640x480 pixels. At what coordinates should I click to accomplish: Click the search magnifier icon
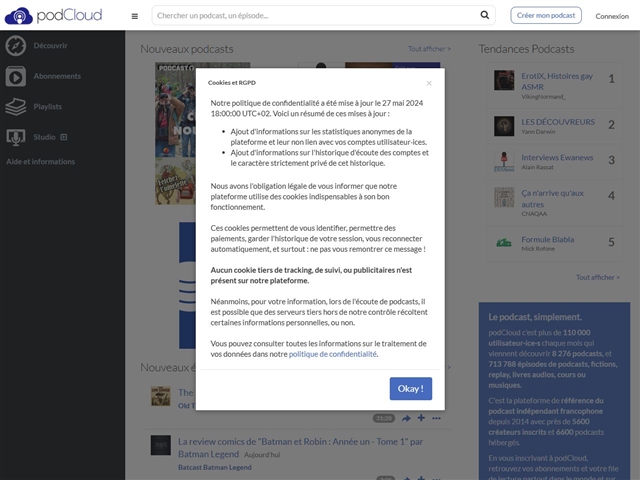click(485, 16)
